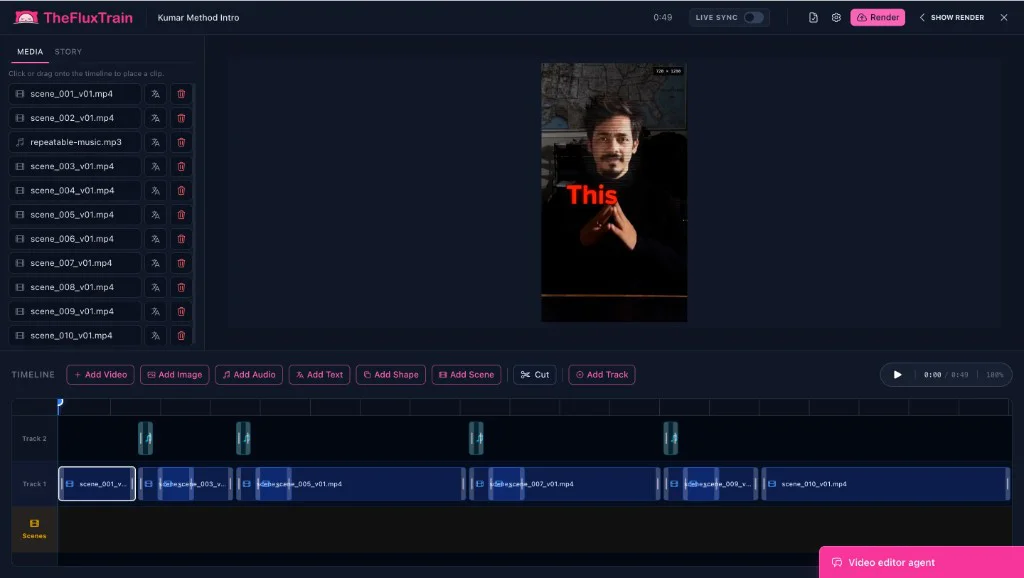Viewport: 1024px width, 578px height.
Task: Click the Track 2 label
Action: (x=35, y=439)
